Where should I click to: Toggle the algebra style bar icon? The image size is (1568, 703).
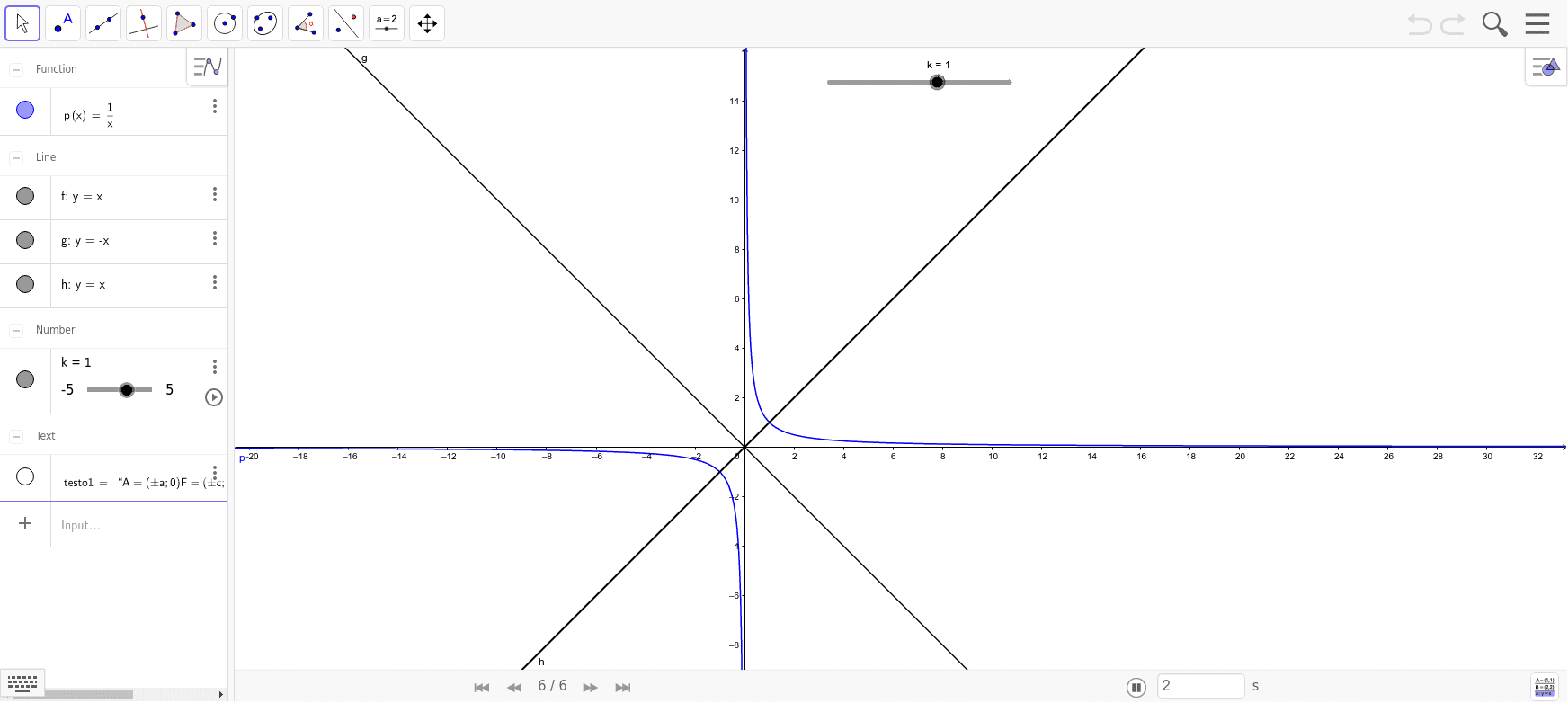tap(208, 67)
